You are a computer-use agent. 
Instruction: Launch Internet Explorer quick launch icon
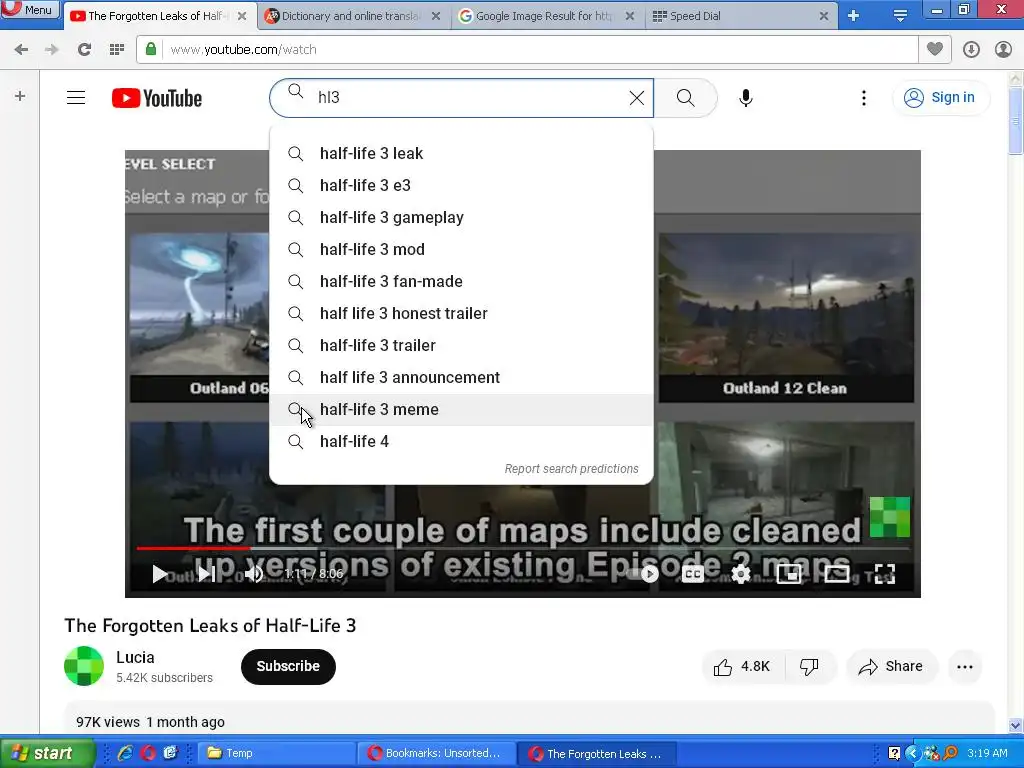[x=124, y=753]
